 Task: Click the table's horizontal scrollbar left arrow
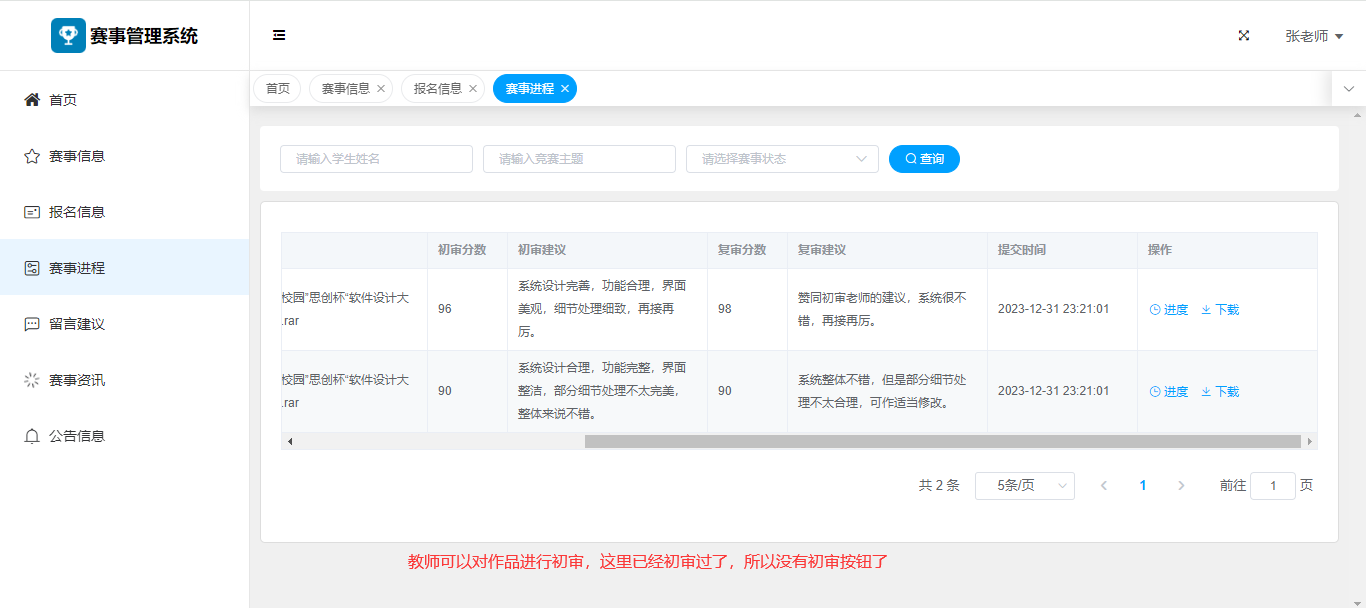pos(290,441)
